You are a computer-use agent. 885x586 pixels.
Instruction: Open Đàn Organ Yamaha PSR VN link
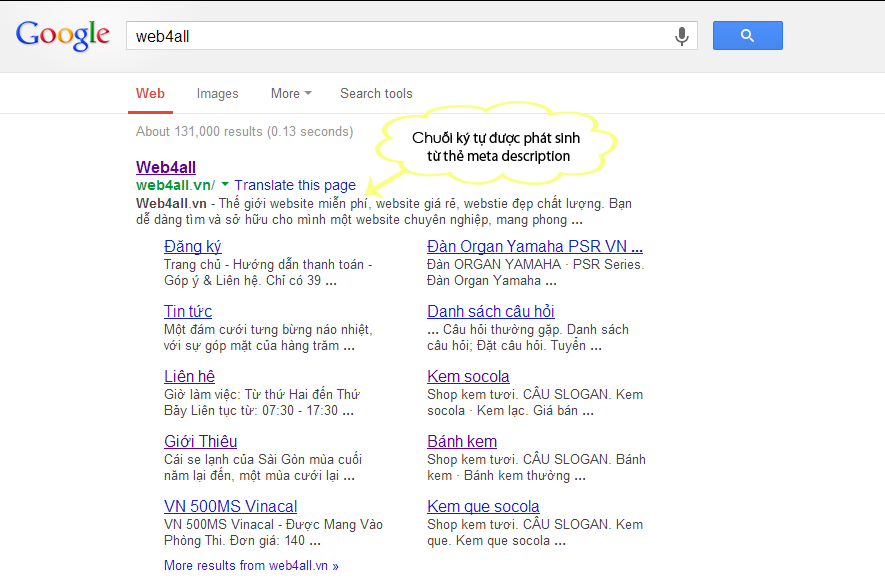[534, 247]
